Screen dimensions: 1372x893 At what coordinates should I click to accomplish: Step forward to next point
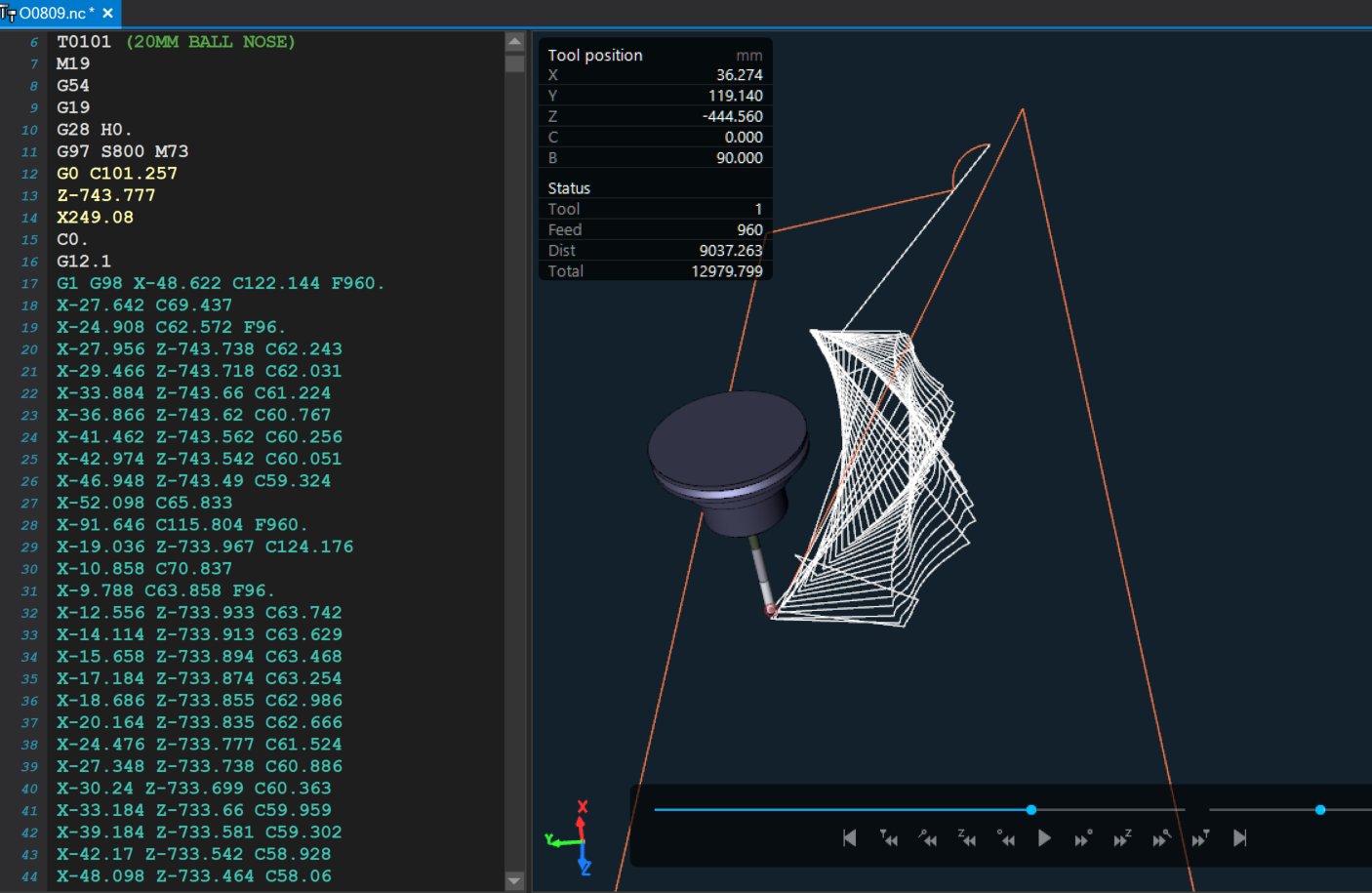1083,838
